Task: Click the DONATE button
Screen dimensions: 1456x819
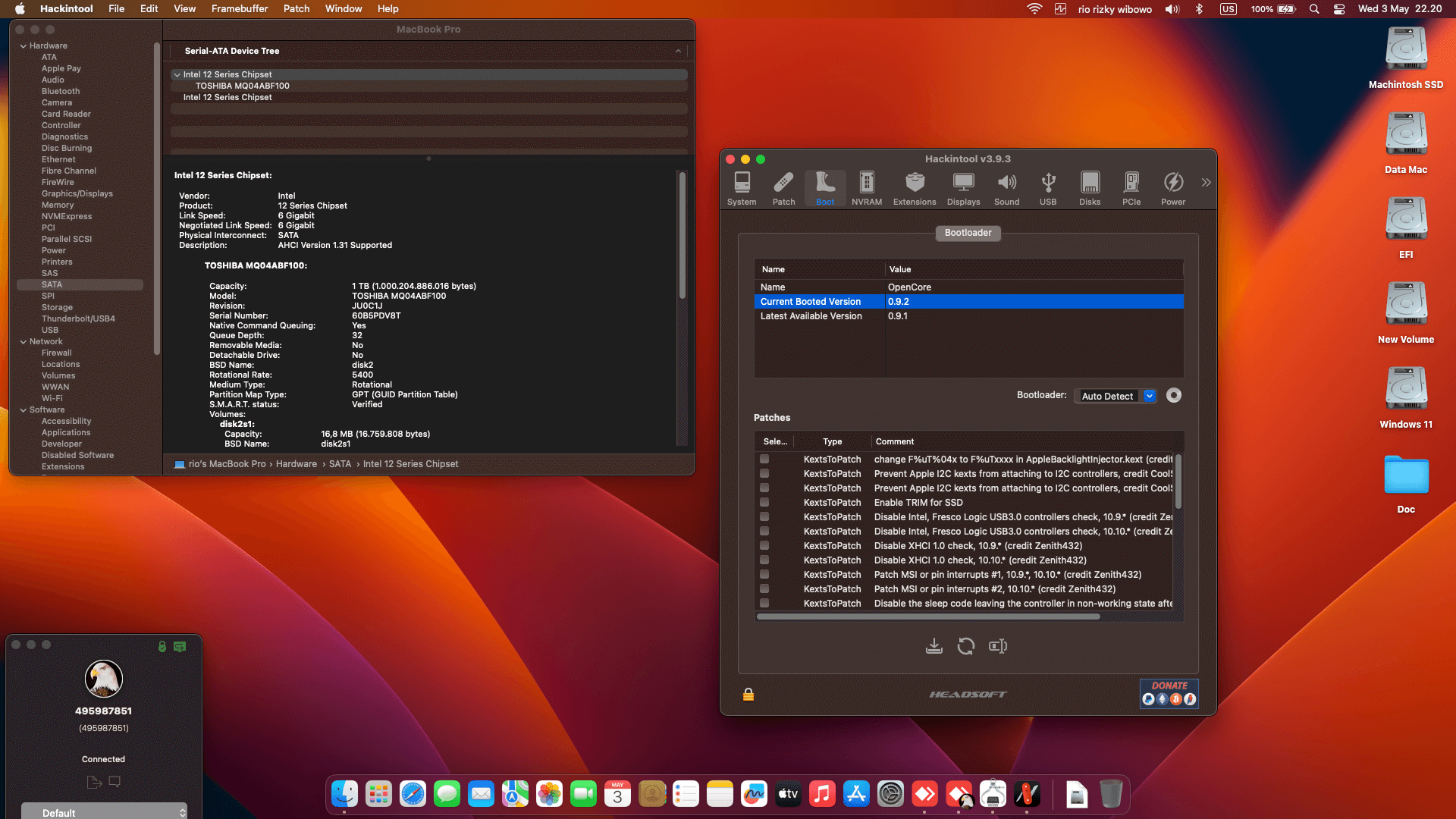Action: 1169,693
